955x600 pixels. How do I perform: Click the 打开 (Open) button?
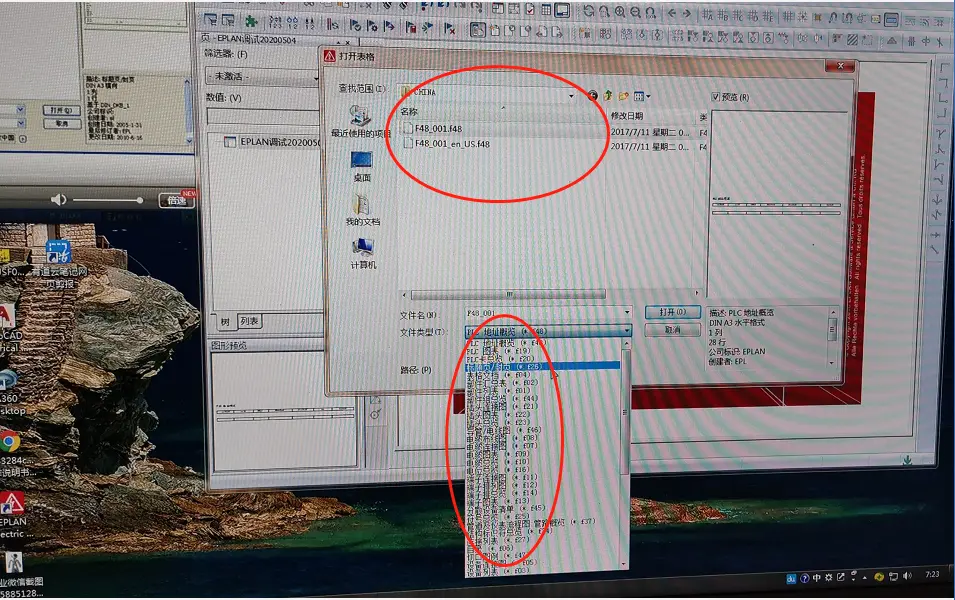[x=672, y=312]
